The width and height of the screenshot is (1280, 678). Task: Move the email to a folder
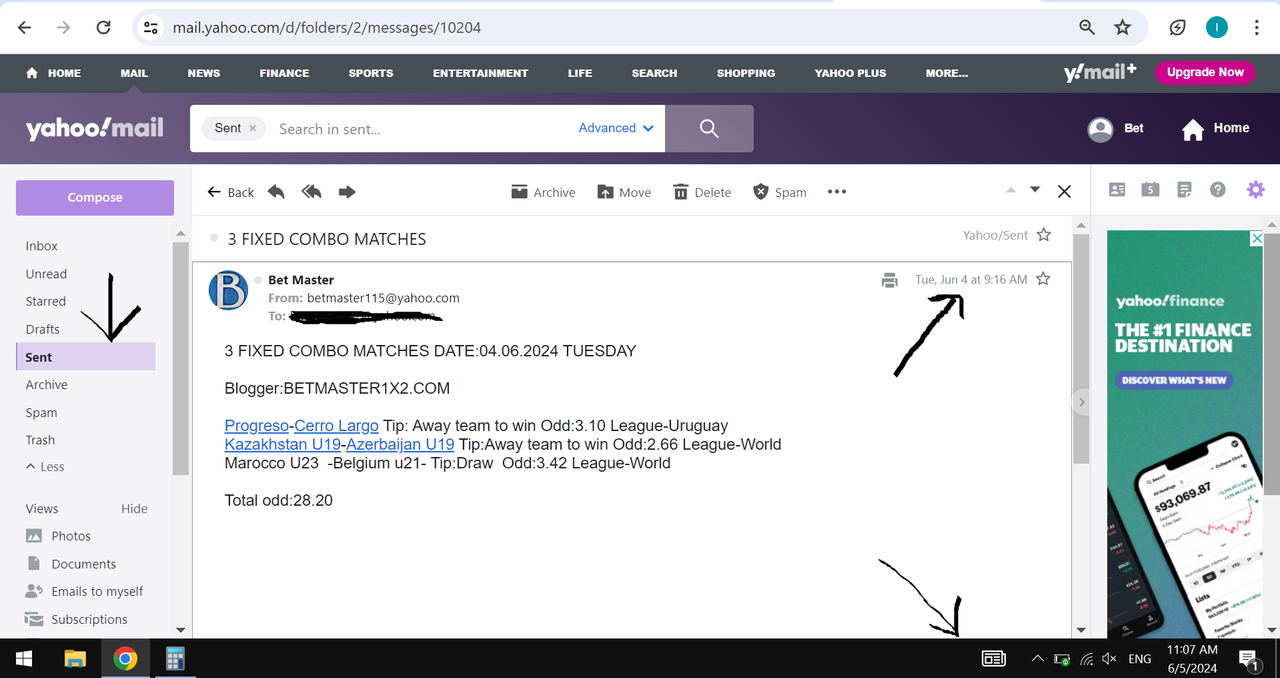(624, 192)
